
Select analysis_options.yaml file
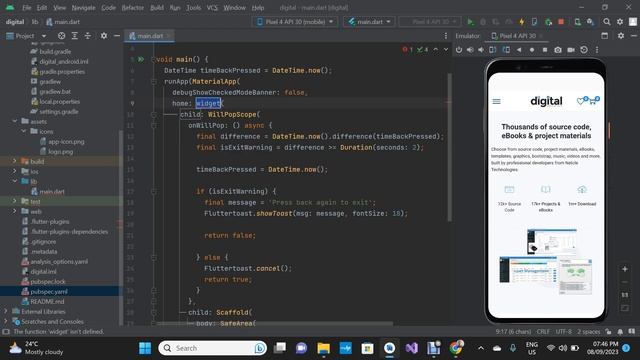59,261
